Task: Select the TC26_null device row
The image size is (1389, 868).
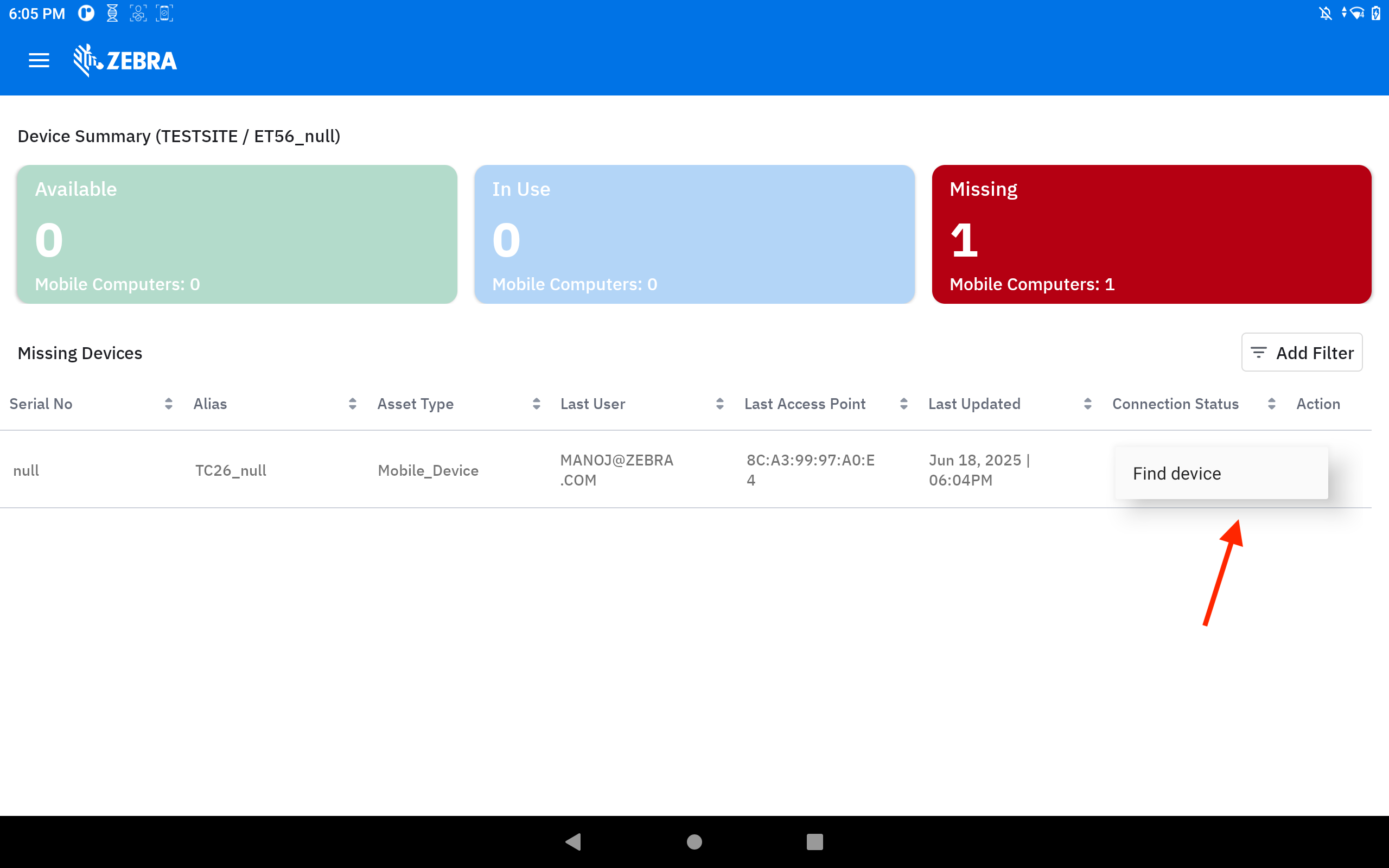Action: point(231,470)
